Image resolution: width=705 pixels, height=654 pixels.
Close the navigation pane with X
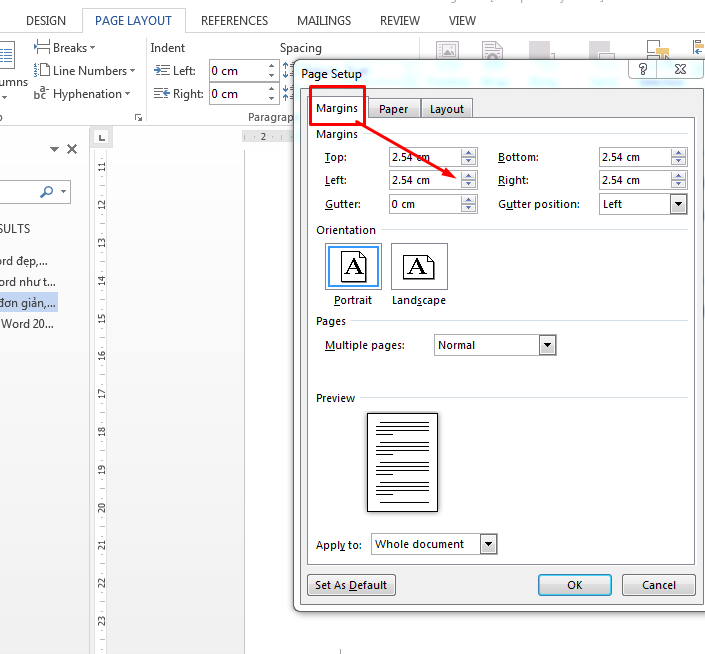click(72, 149)
